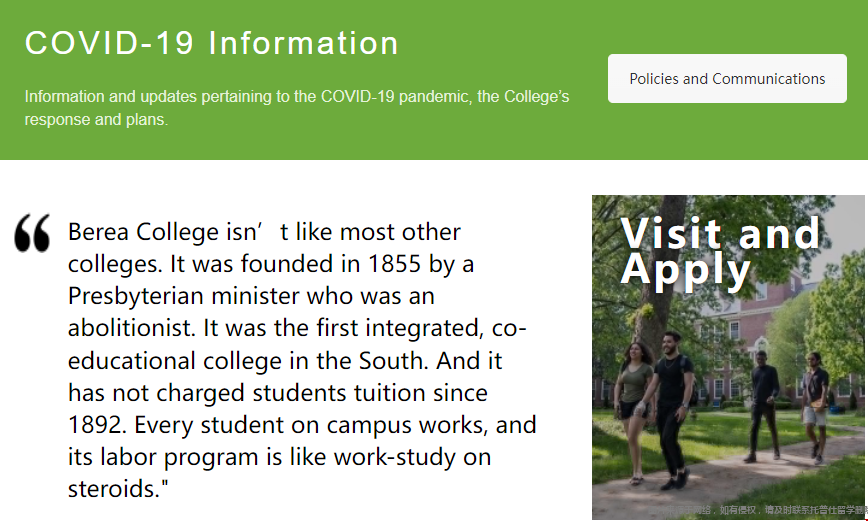This screenshot has height=521, width=868.
Task: Click the person wearing white shorts
Action: pos(813,407)
